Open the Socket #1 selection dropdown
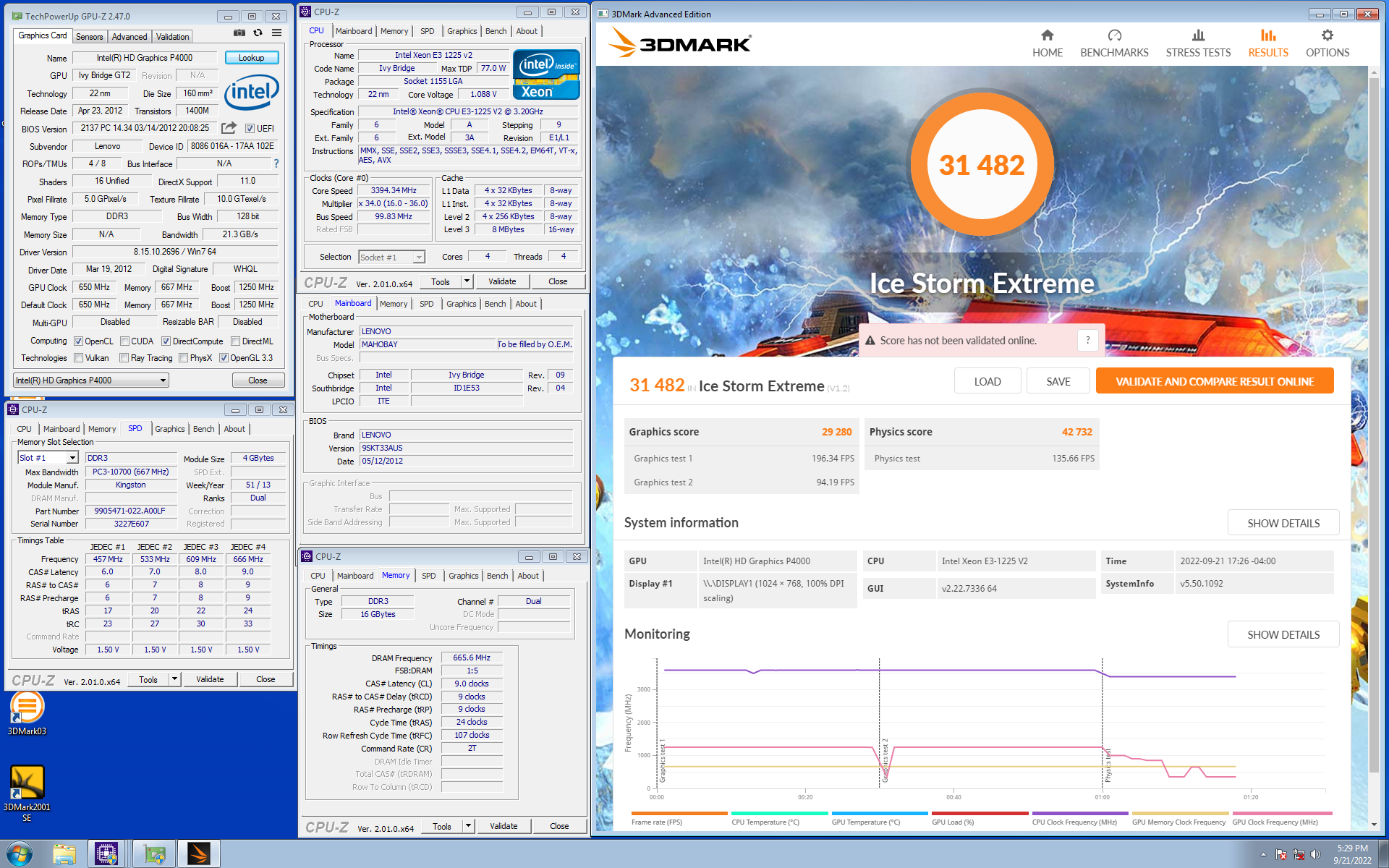The image size is (1389, 868). (x=391, y=258)
